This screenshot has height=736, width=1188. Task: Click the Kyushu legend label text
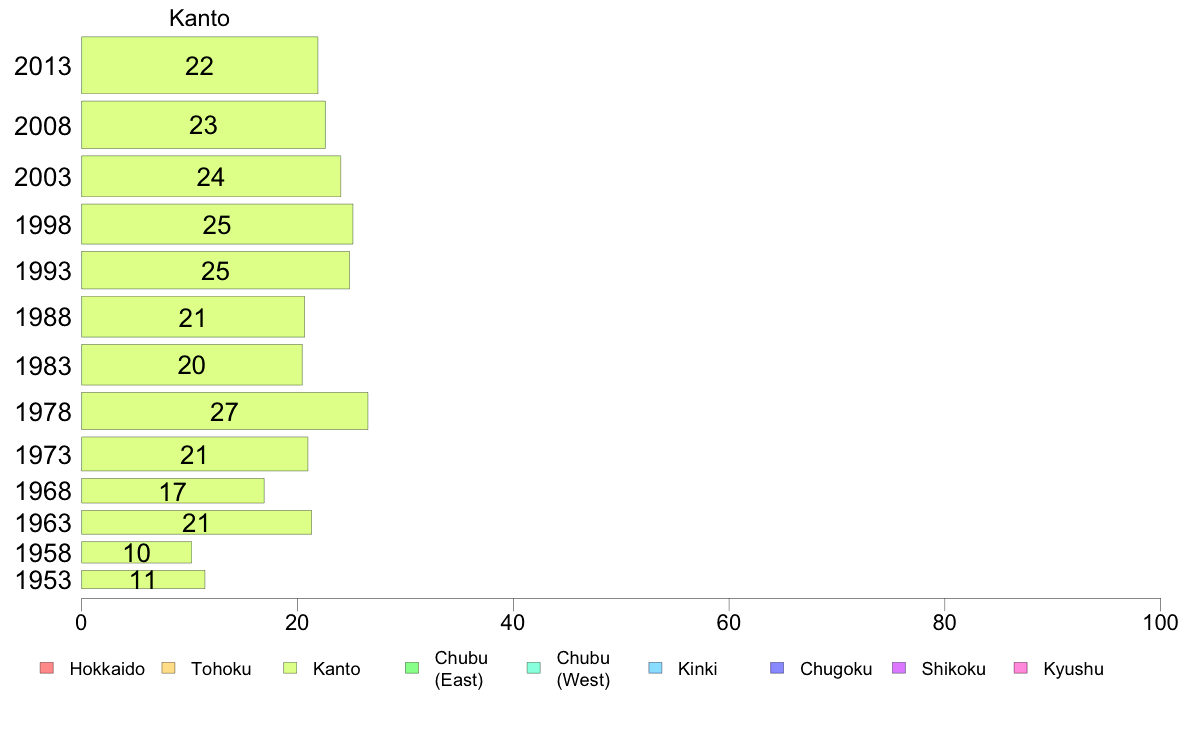point(1073,669)
